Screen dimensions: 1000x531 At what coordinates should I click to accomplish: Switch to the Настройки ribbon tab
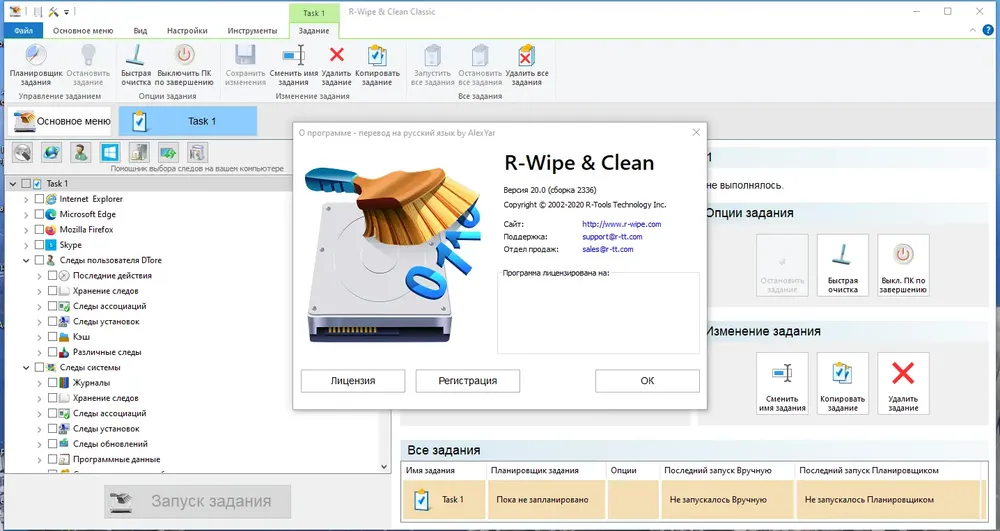click(x=187, y=31)
